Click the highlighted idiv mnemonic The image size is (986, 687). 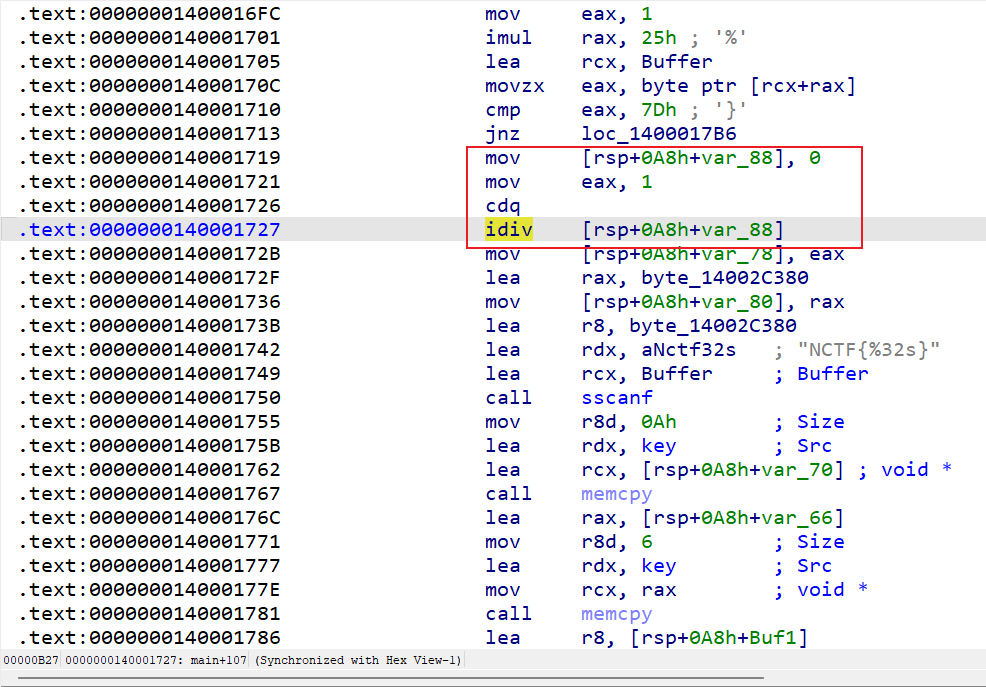click(x=509, y=230)
